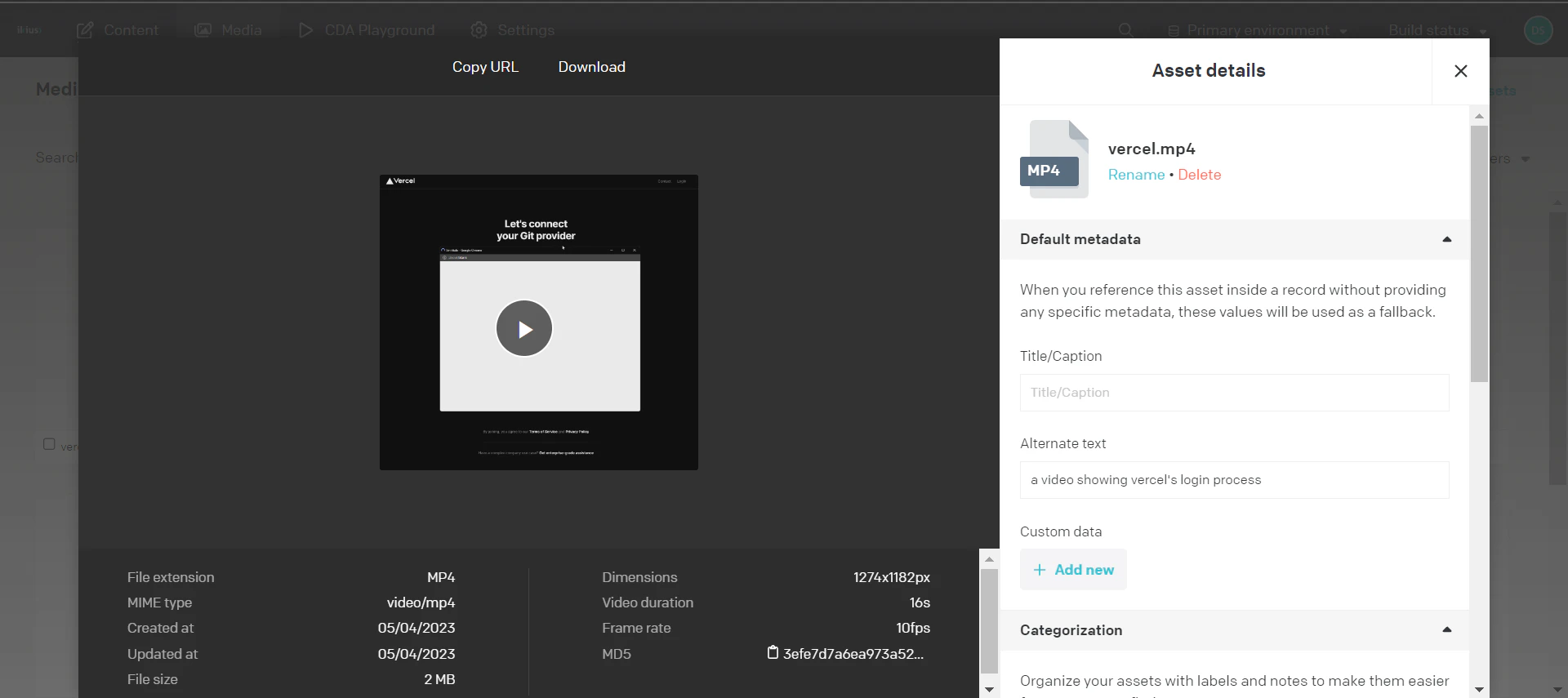The image size is (1568, 698).
Task: Click the Created at date 05/04/2023
Action: coord(416,628)
